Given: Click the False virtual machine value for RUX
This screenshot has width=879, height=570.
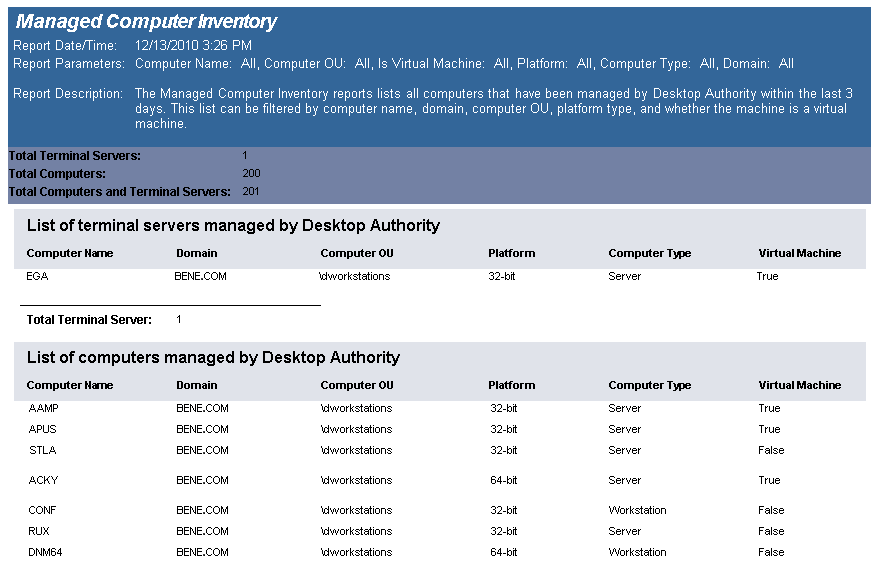Looking at the screenshot, I should point(771,531).
